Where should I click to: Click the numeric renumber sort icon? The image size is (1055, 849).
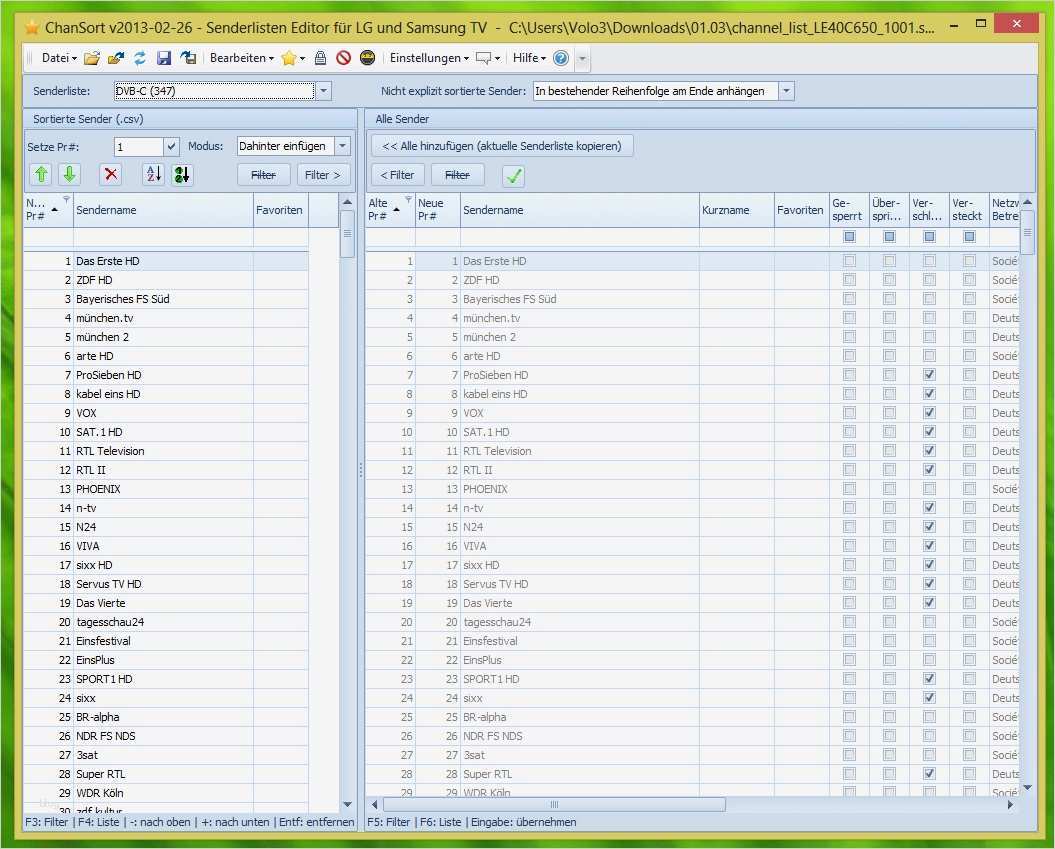pos(181,173)
